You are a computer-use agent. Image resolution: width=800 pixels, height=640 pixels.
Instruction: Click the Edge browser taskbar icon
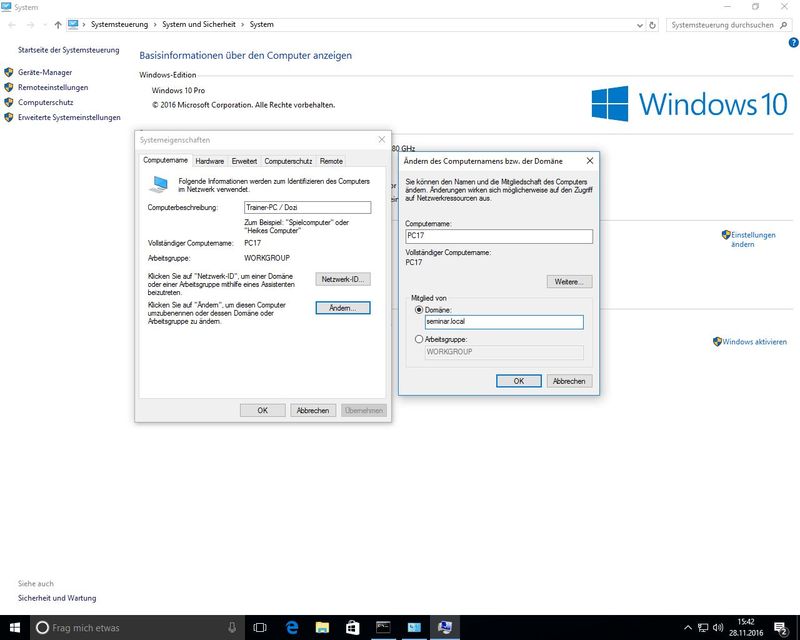tap(293, 627)
